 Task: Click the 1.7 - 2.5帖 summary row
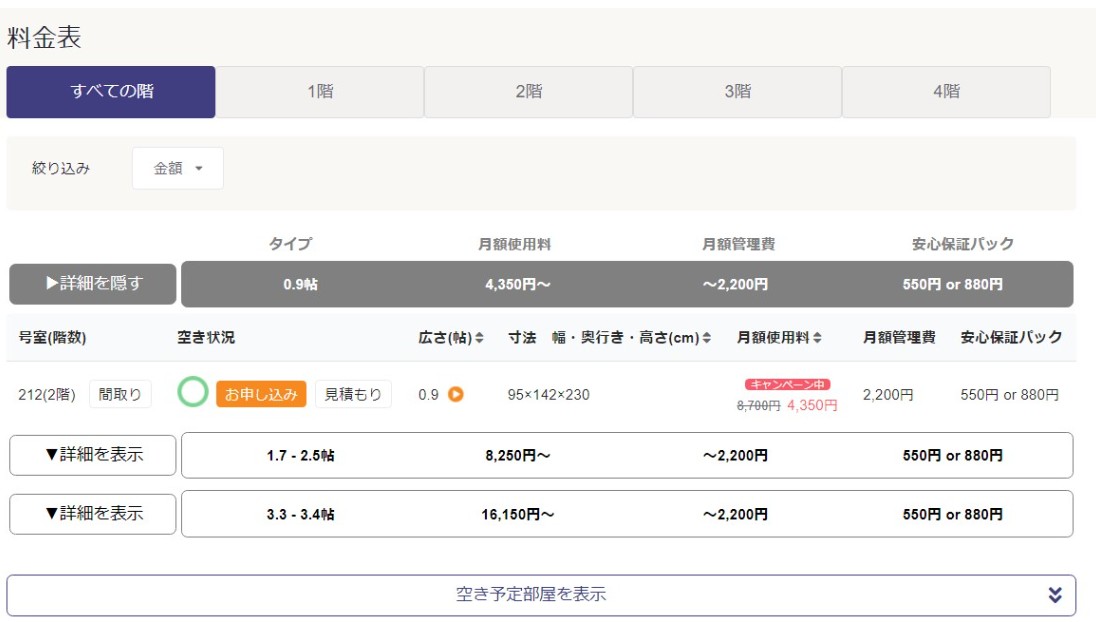pyautogui.click(x=627, y=455)
